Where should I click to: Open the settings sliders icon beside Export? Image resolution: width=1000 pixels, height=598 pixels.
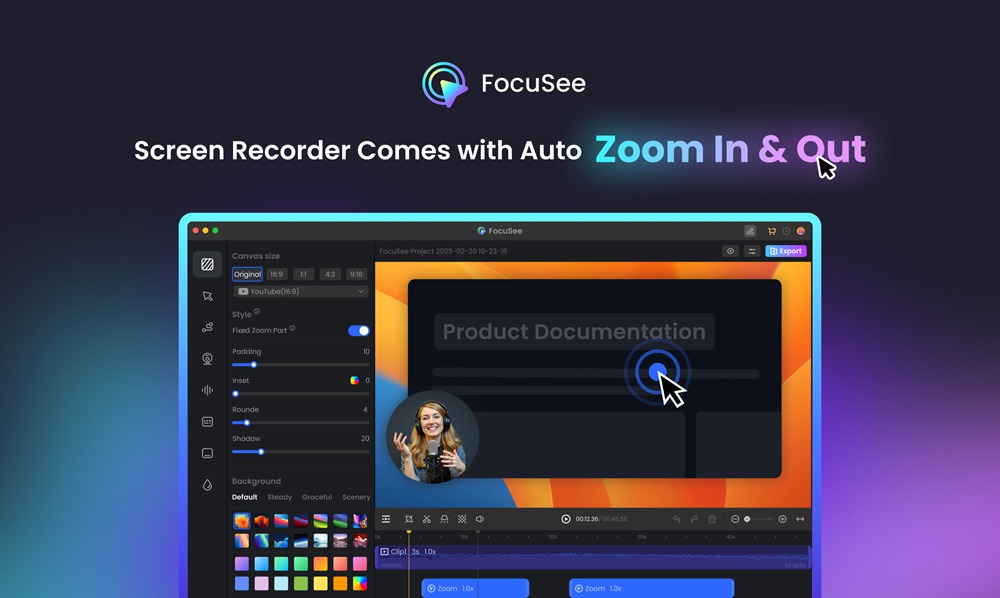tap(752, 251)
